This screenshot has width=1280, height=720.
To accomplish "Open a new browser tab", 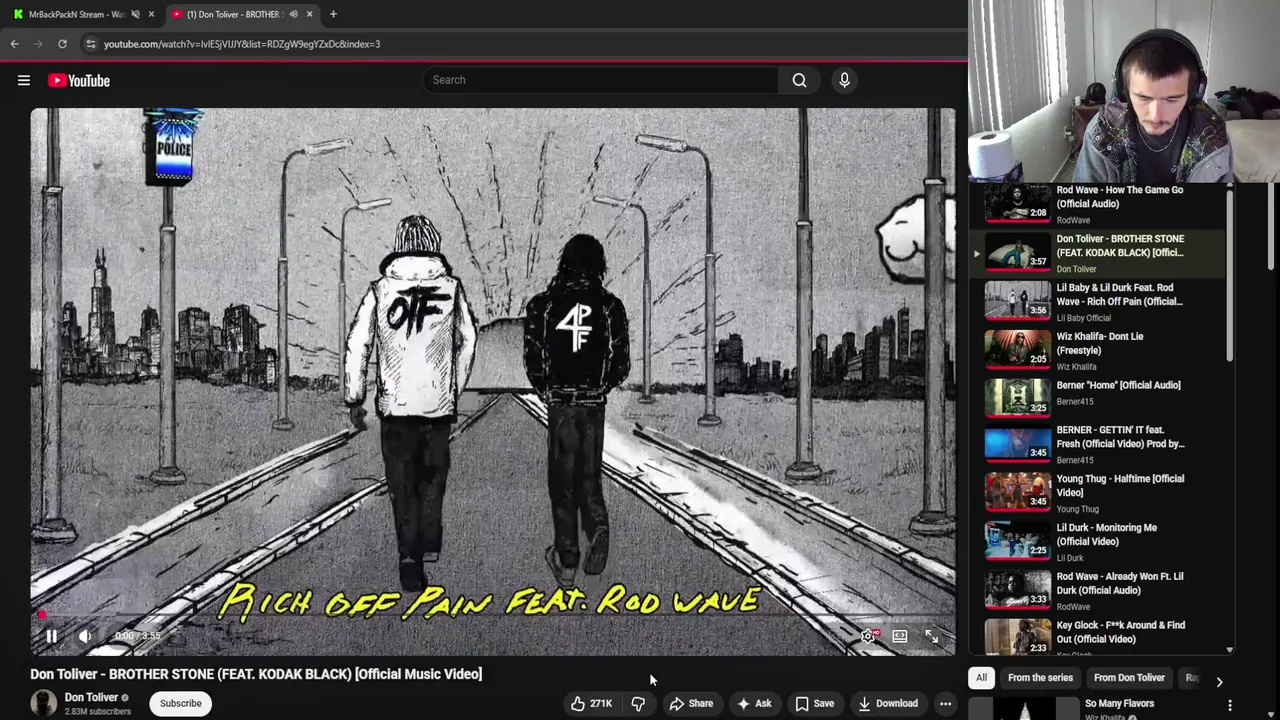I will (333, 14).
